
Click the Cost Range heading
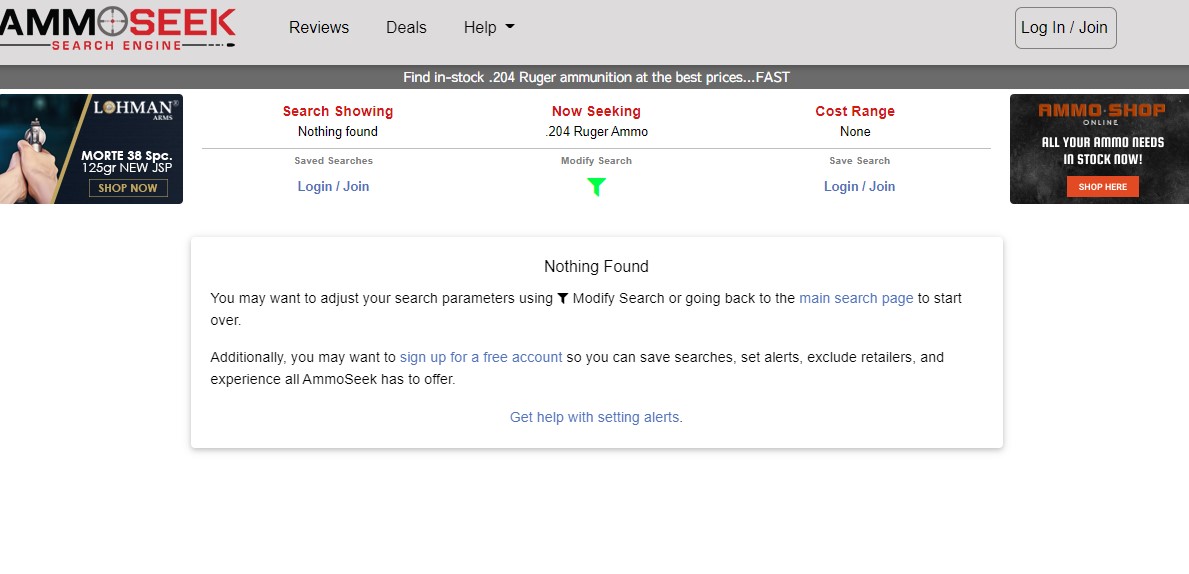(855, 111)
